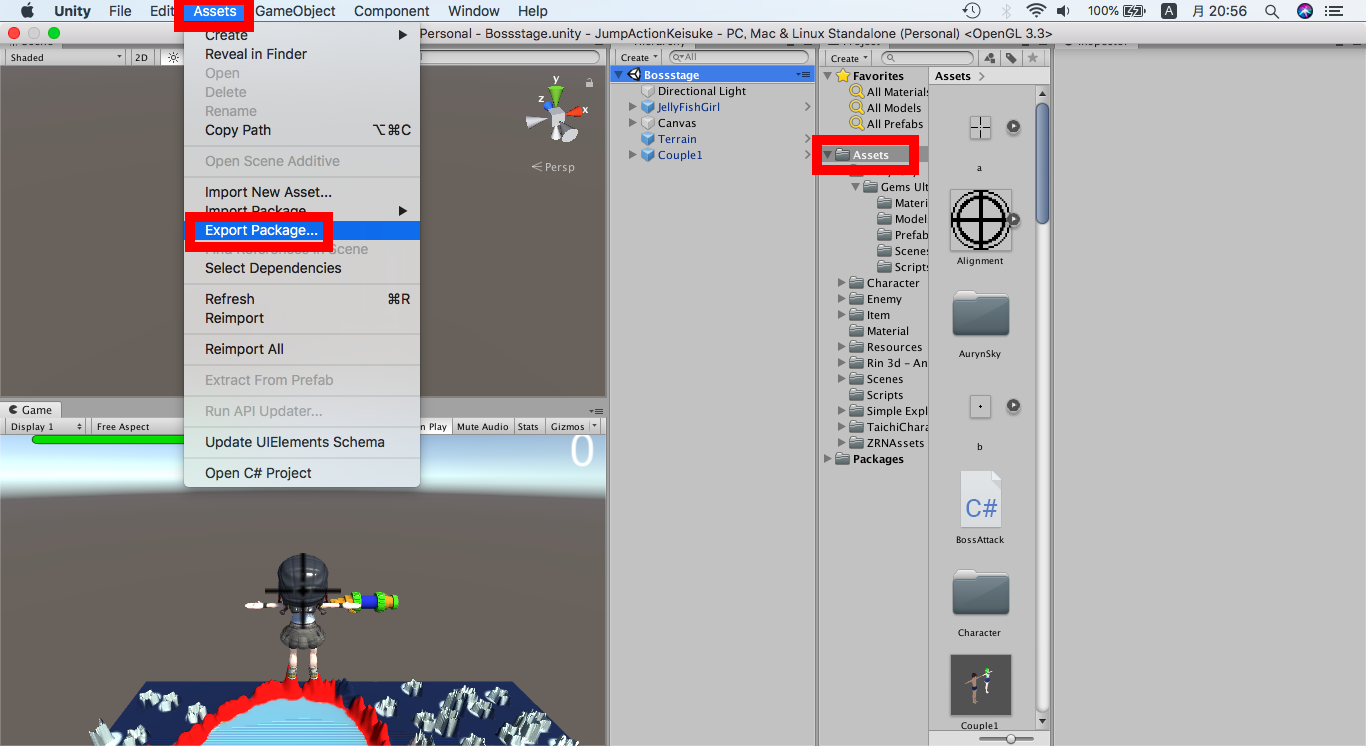
Task: Expand sub-assets of the b texture
Action: tap(1013, 406)
